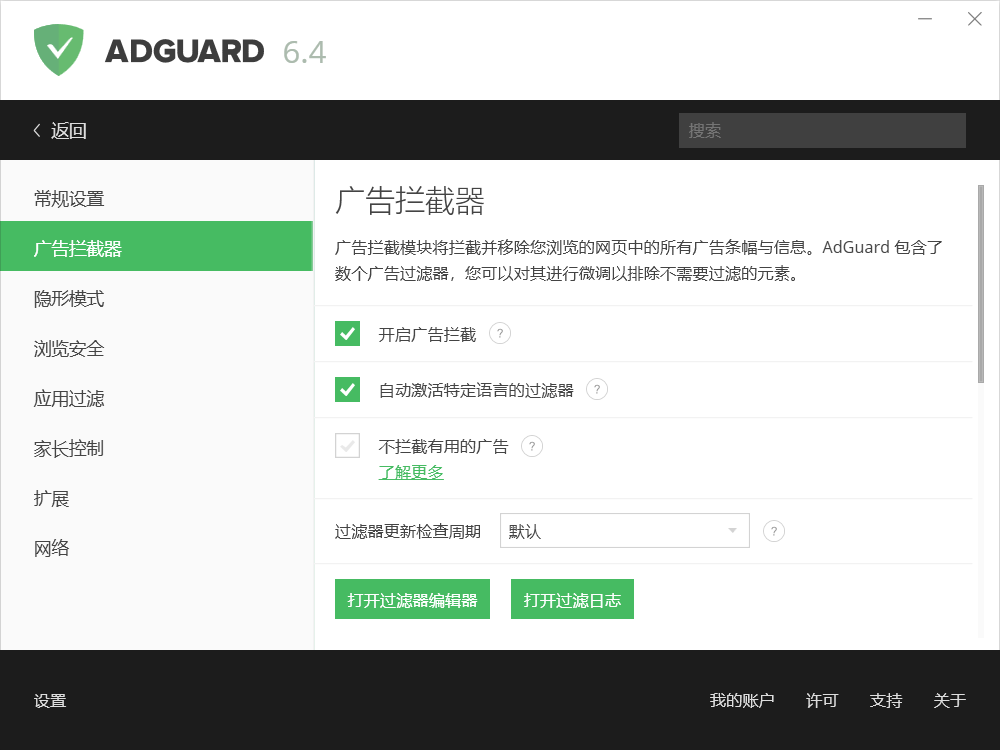Image resolution: width=1000 pixels, height=750 pixels.
Task: Open help icon beside 开启广告拦截
Action: [x=500, y=333]
